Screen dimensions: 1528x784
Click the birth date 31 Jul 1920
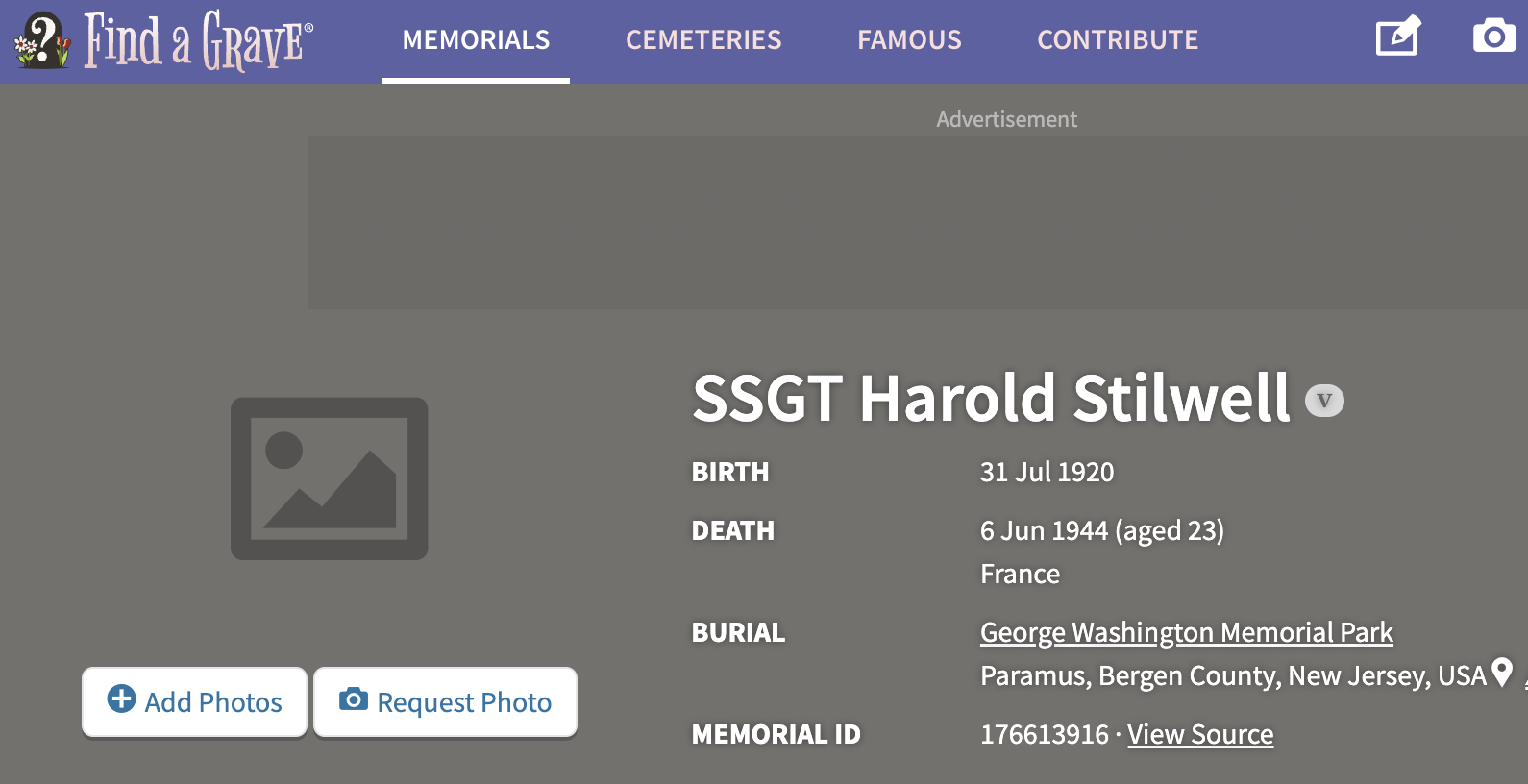[1047, 472]
